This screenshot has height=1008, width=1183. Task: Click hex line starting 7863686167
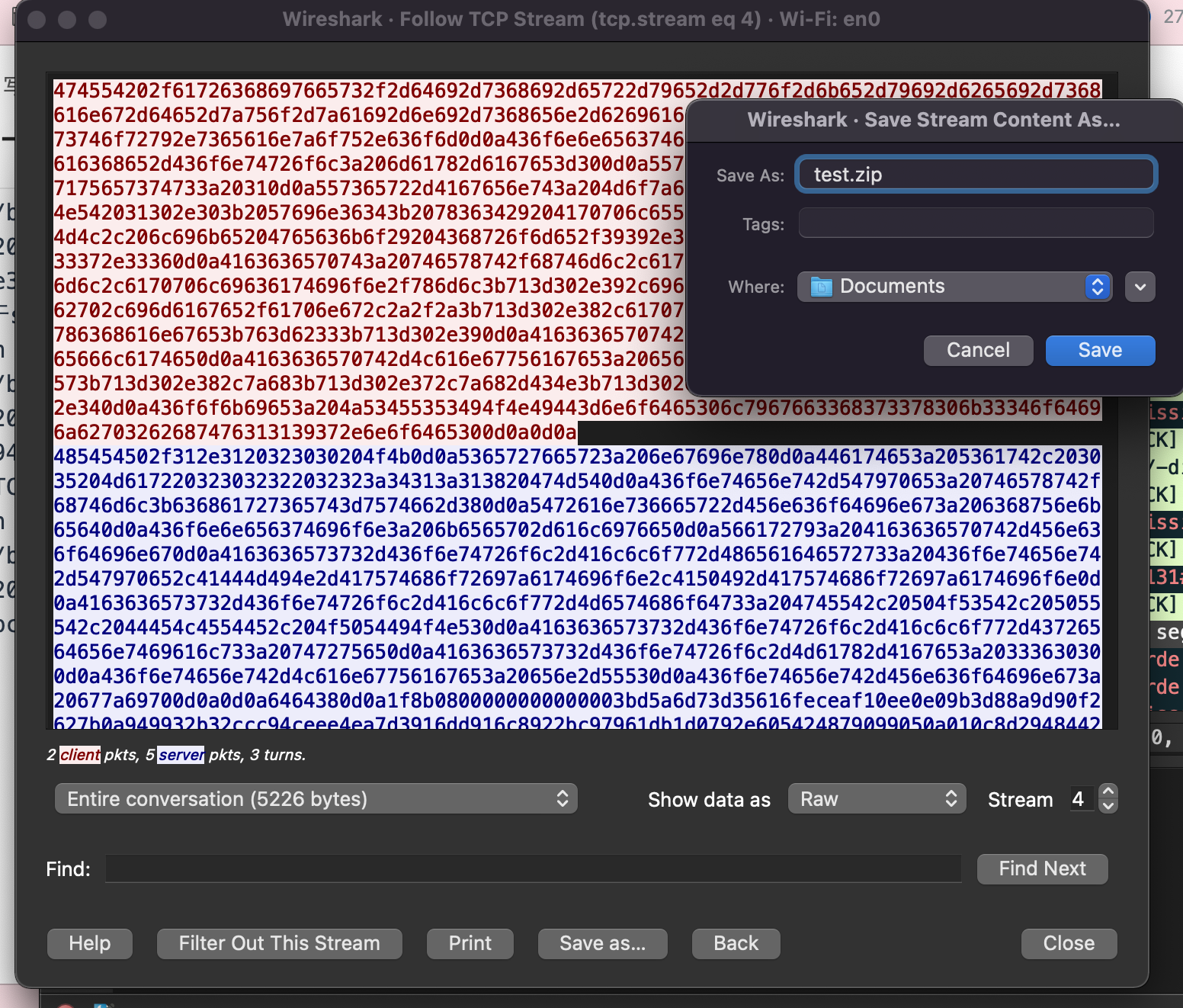pos(369,335)
